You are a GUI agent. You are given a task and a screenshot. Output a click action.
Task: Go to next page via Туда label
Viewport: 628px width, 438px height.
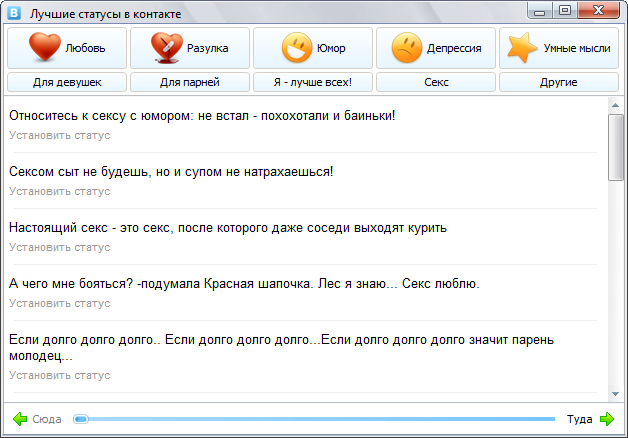(x=580, y=419)
